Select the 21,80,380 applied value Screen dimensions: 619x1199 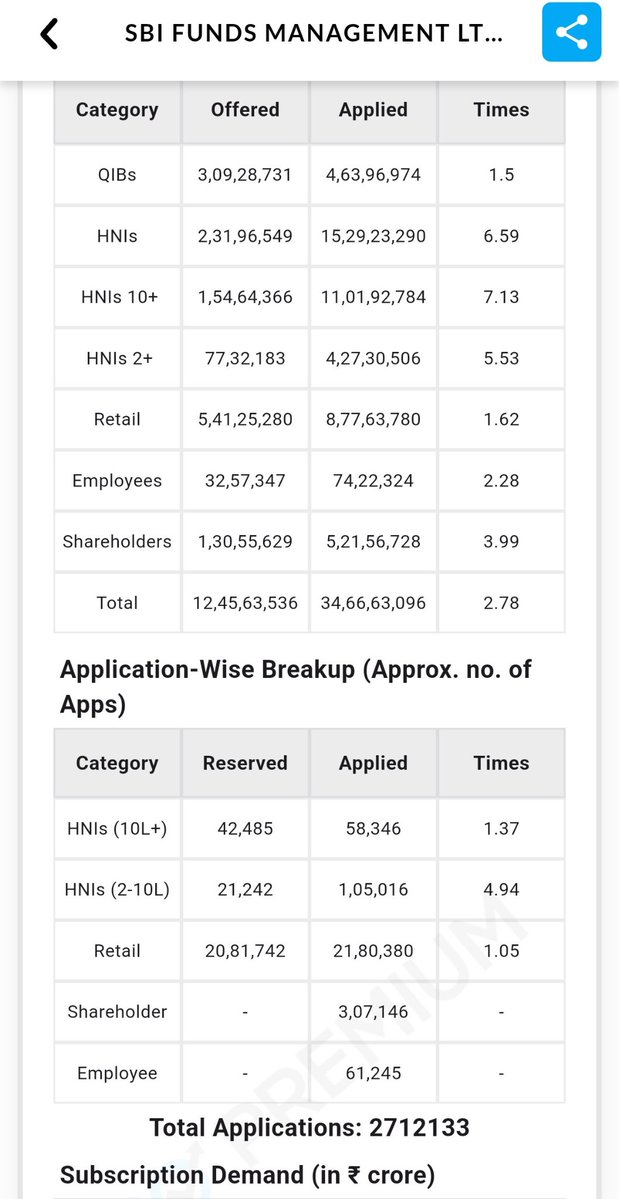click(x=373, y=950)
